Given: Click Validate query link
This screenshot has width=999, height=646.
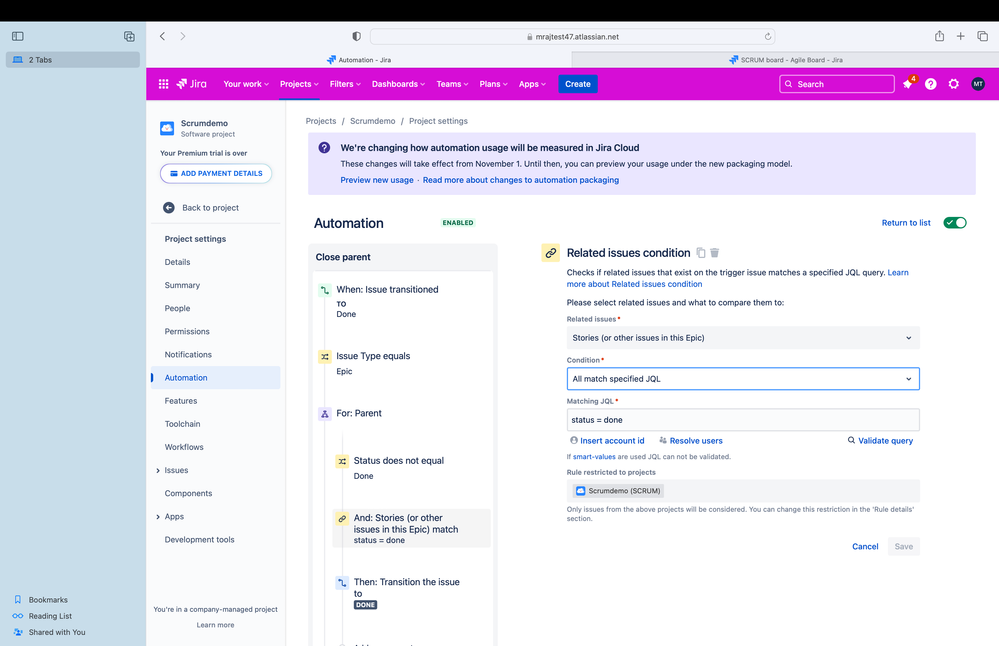Looking at the screenshot, I should click(880, 441).
